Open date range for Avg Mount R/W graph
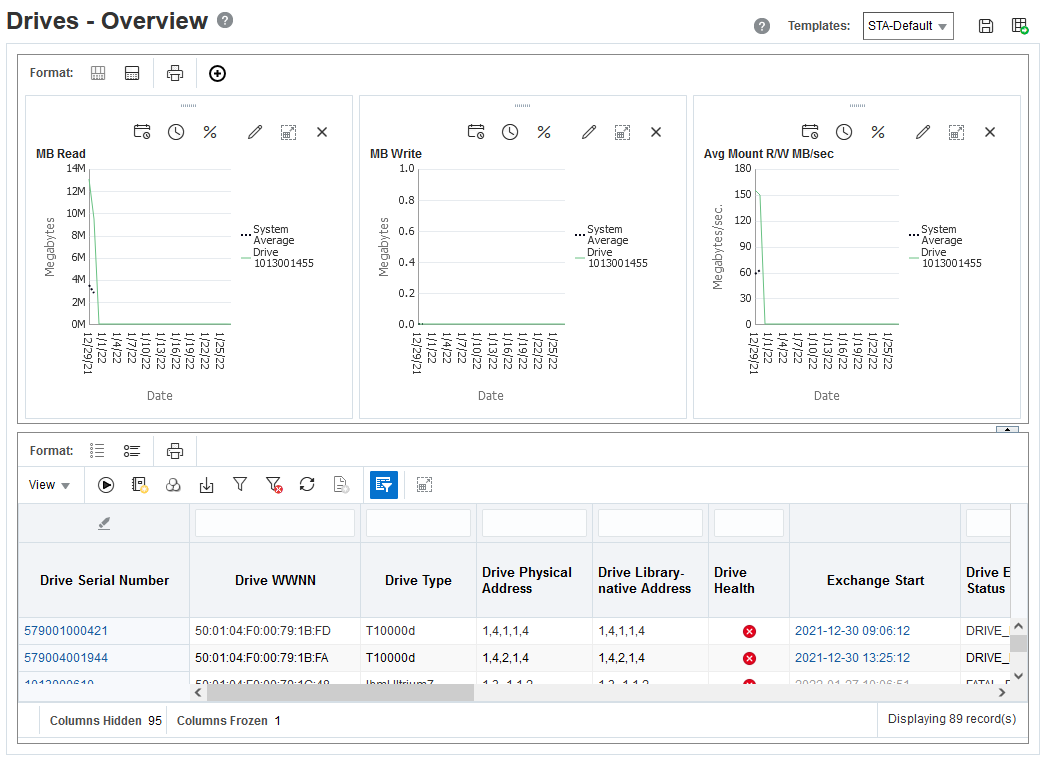The height and width of the screenshot is (759, 1043). [810, 132]
